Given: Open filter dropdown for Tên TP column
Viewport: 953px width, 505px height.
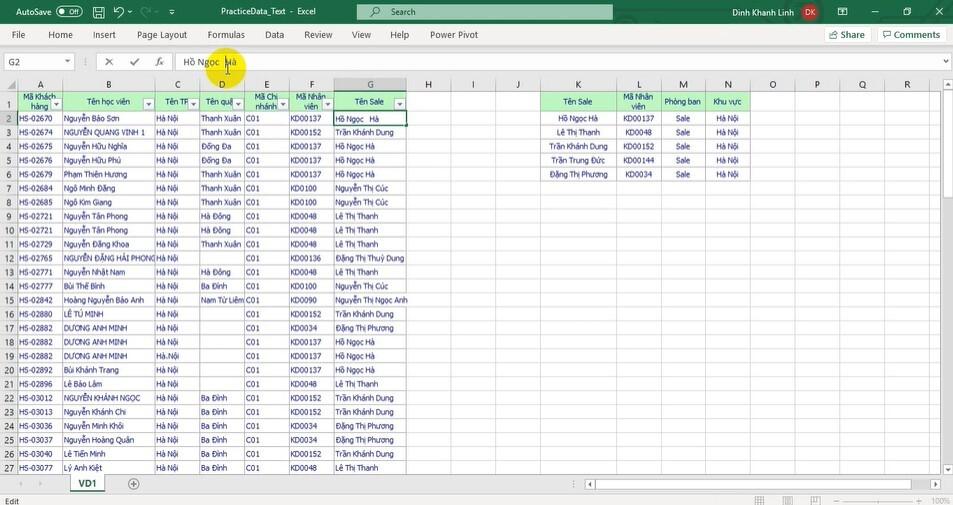Looking at the screenshot, I should click(193, 105).
